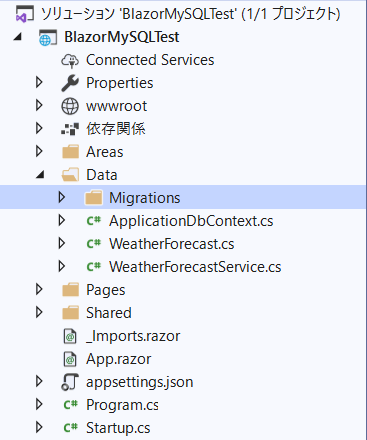Expand ApplicationDbContext.cs members
This screenshot has height=440, width=367.
tap(62, 220)
